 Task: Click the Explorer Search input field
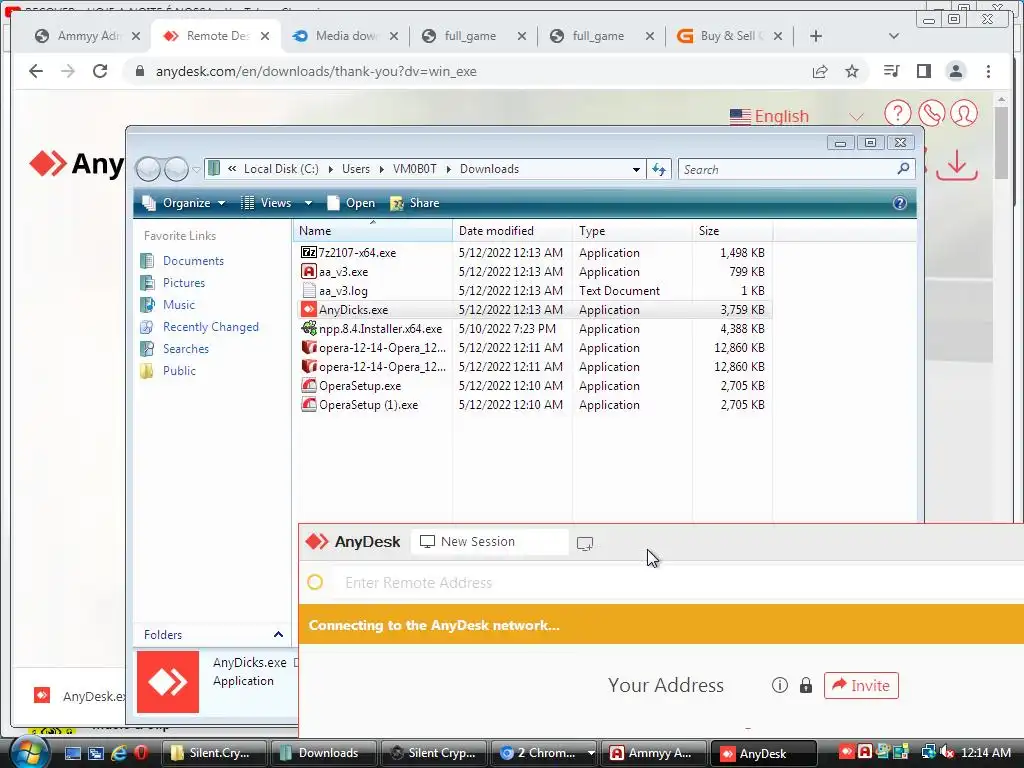(787, 169)
